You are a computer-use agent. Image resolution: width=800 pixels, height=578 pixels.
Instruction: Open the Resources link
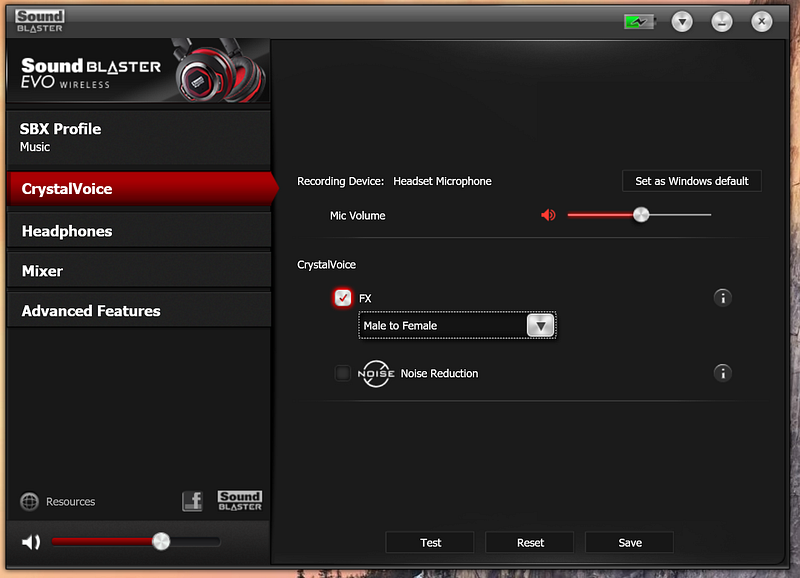pos(70,502)
